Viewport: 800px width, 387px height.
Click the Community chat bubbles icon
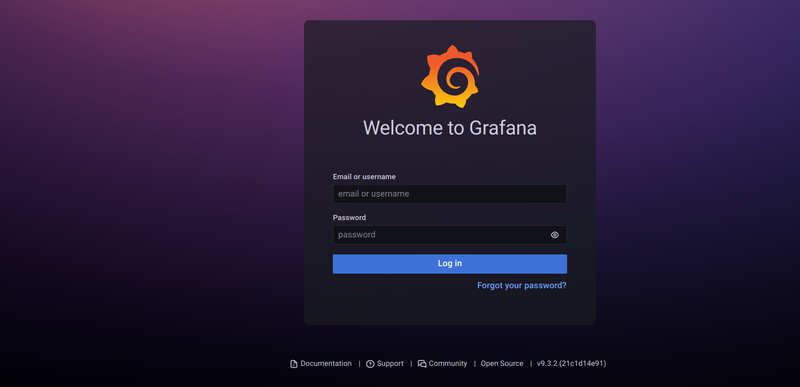pos(422,364)
